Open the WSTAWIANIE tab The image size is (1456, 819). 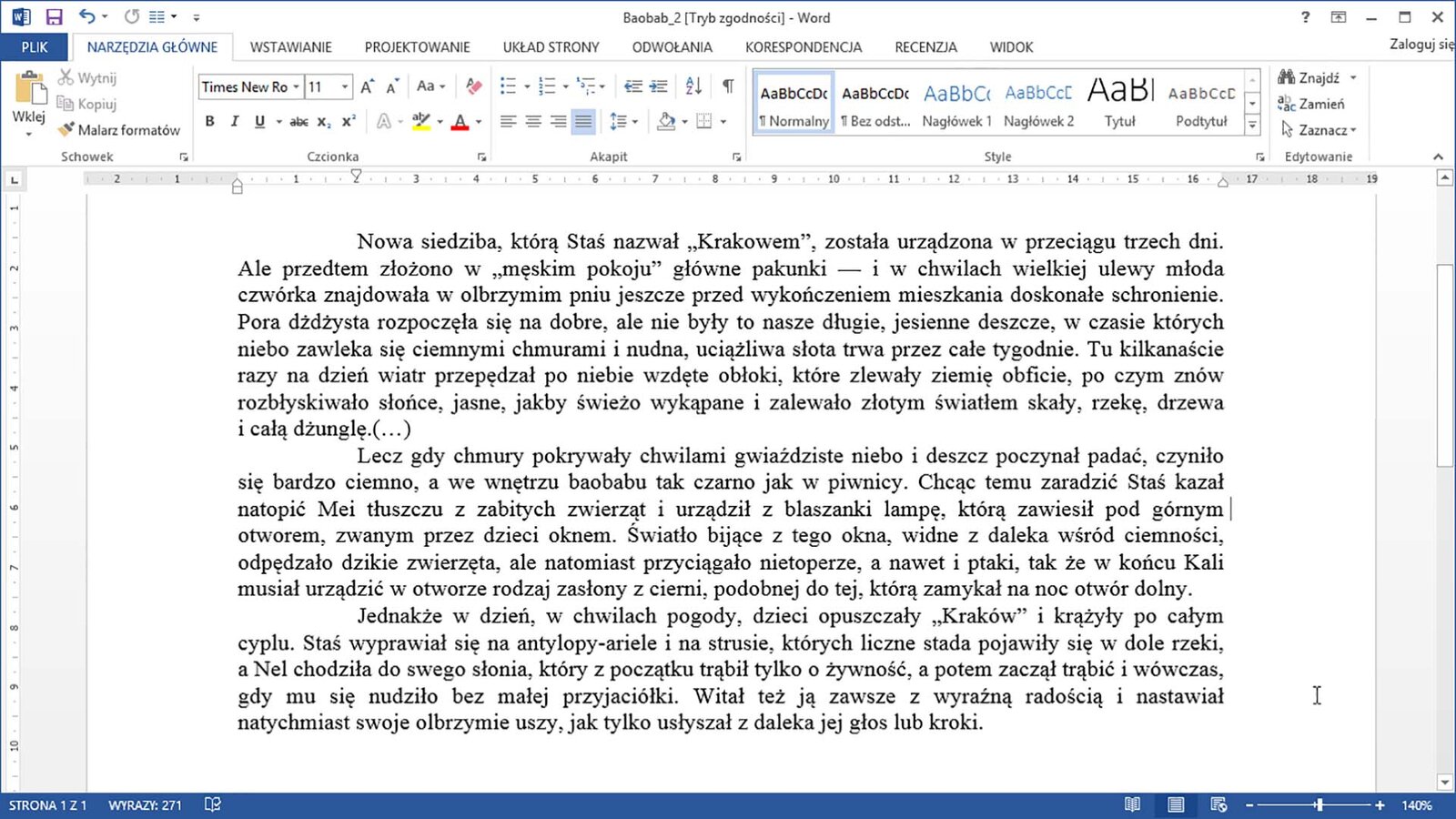(x=290, y=47)
